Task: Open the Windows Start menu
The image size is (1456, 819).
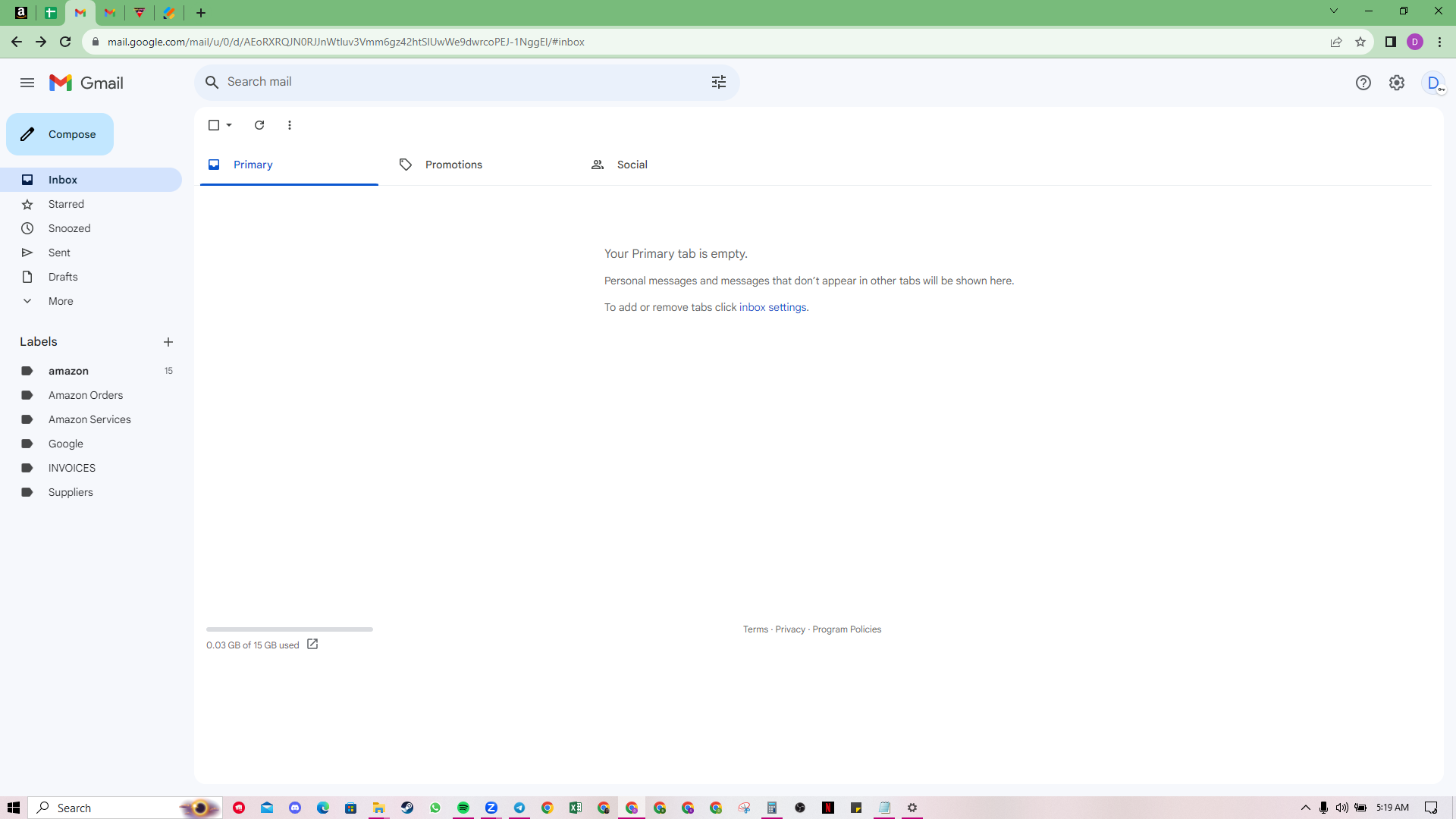Action: tap(14, 808)
